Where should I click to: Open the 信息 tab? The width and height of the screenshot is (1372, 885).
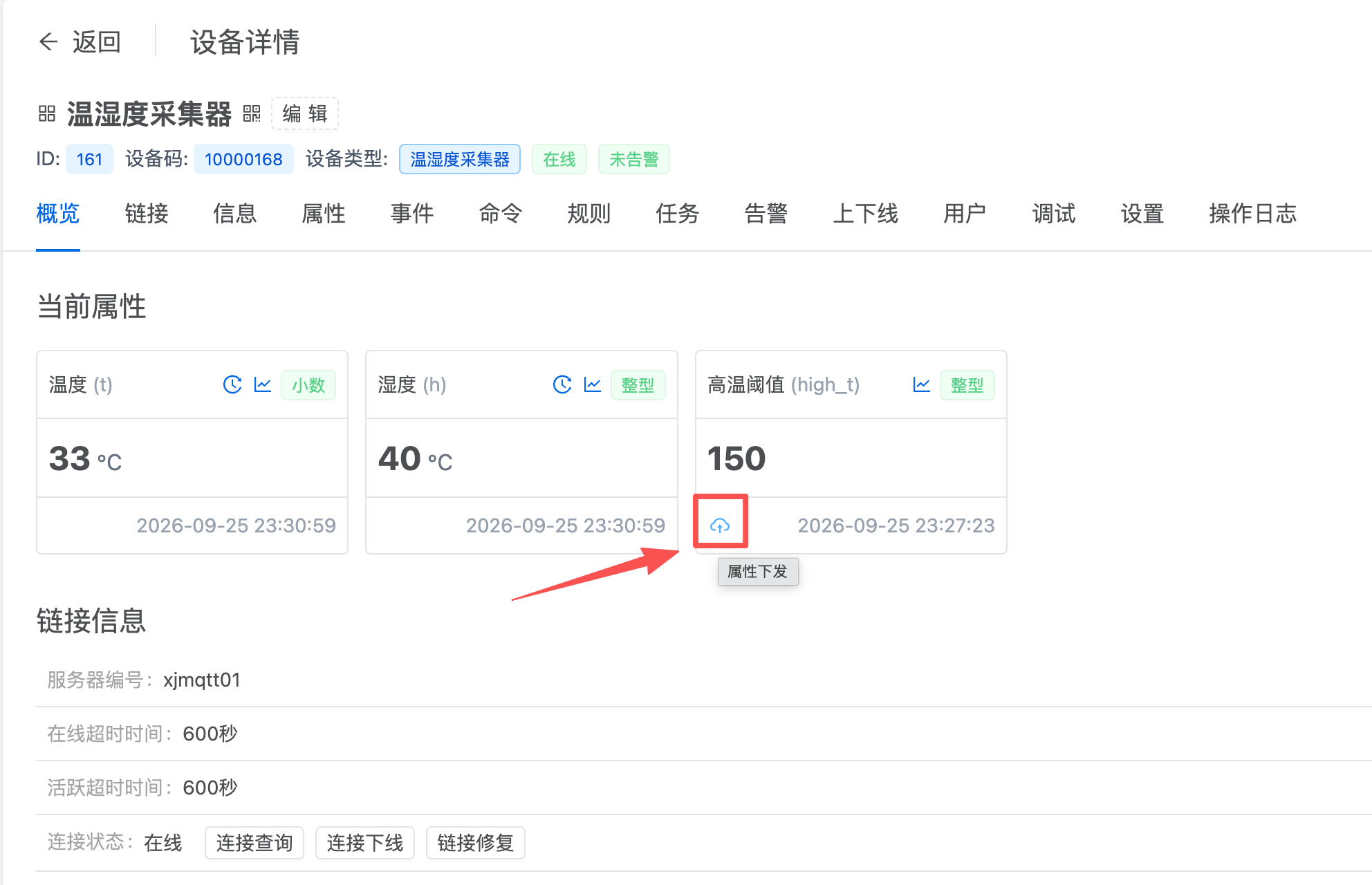point(235,214)
